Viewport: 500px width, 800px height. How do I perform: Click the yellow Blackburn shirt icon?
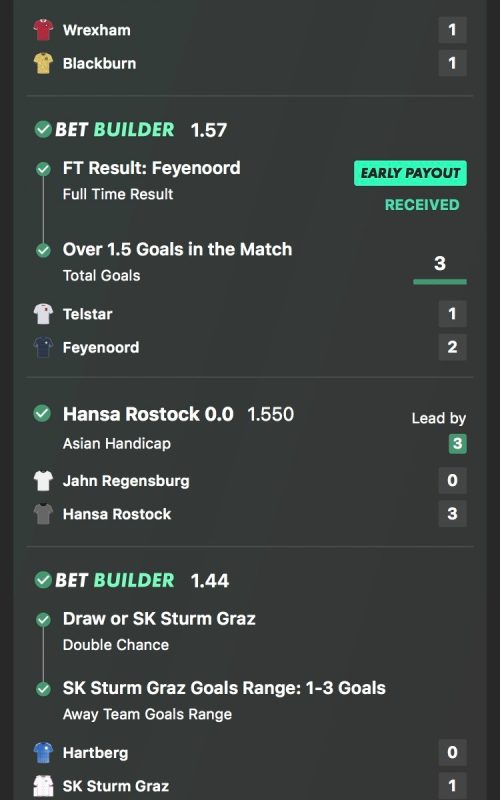tap(43, 63)
